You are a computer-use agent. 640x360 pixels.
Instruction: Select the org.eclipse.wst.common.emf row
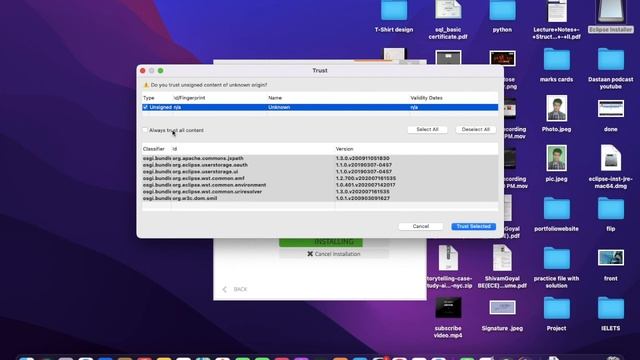pos(320,178)
